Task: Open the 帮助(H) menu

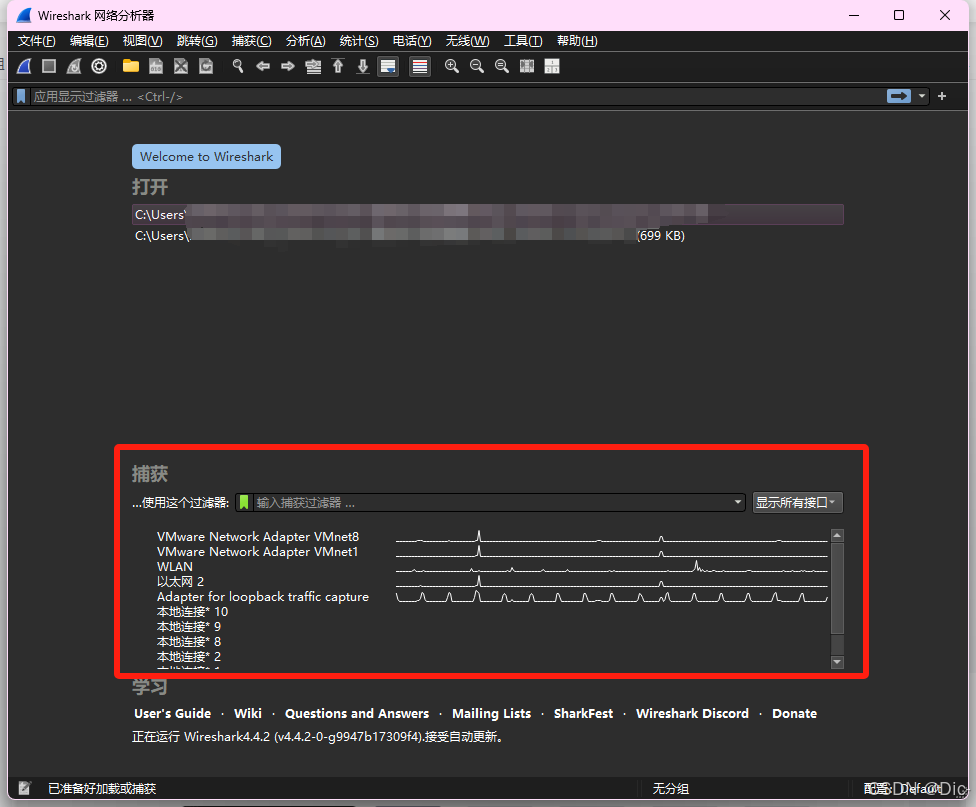Action: click(x=577, y=41)
